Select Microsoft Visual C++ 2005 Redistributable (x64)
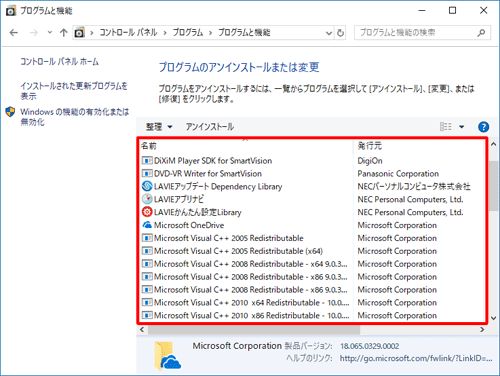Viewport: 500px width, 376px height. tap(238, 251)
